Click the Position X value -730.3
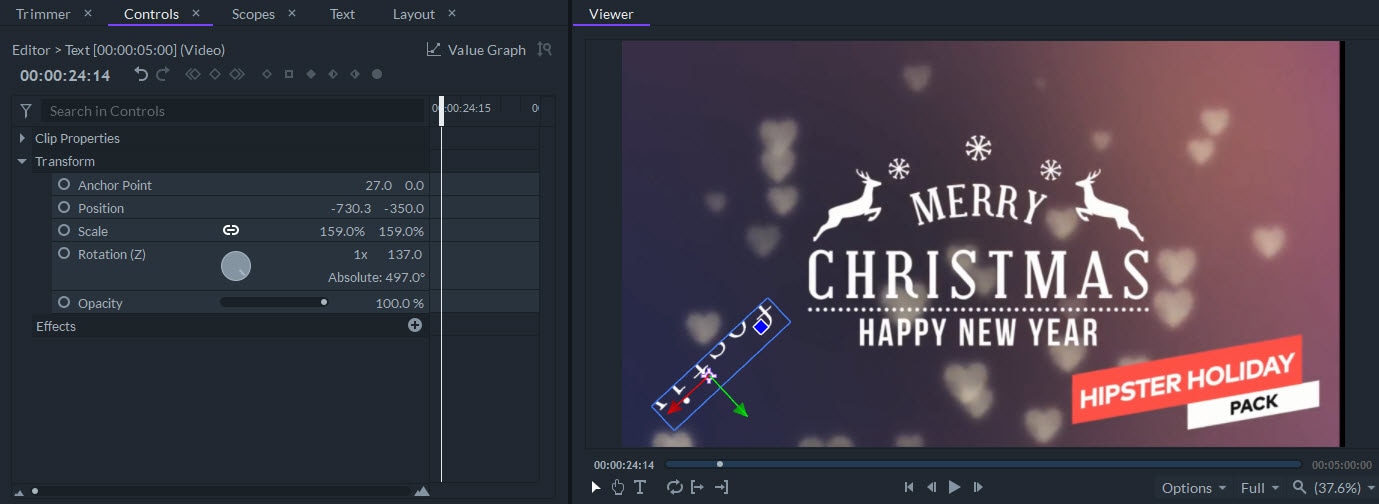This screenshot has height=504, width=1379. (351, 208)
